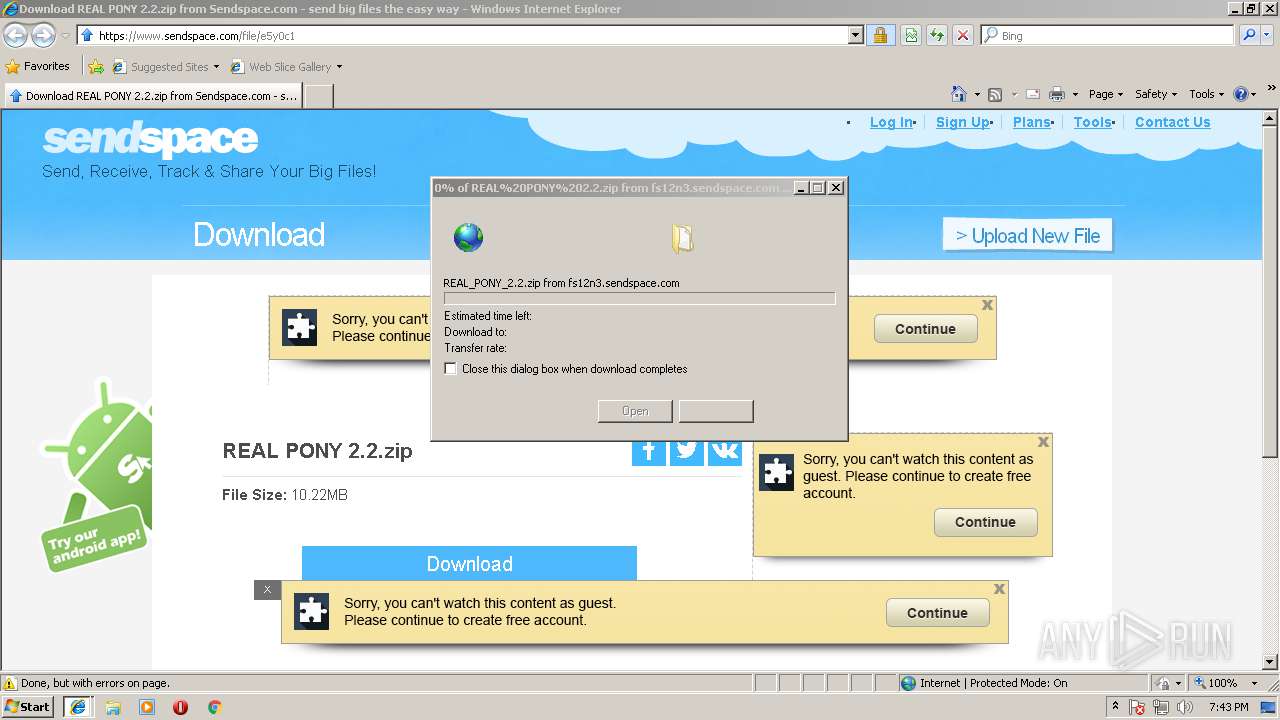1280x720 pixels.
Task: Open the RSS feeds icon
Action: click(x=995, y=94)
